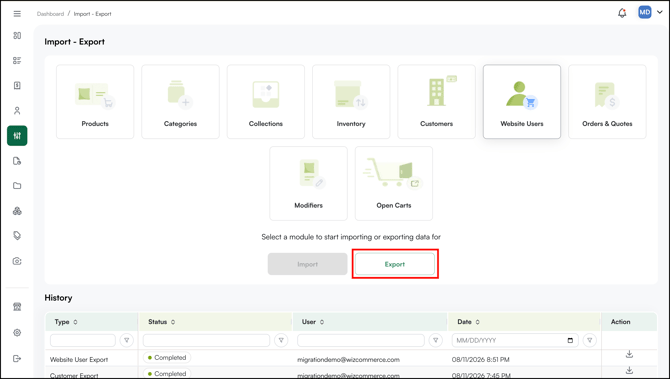Open the price tag sidebar icon

click(x=17, y=235)
